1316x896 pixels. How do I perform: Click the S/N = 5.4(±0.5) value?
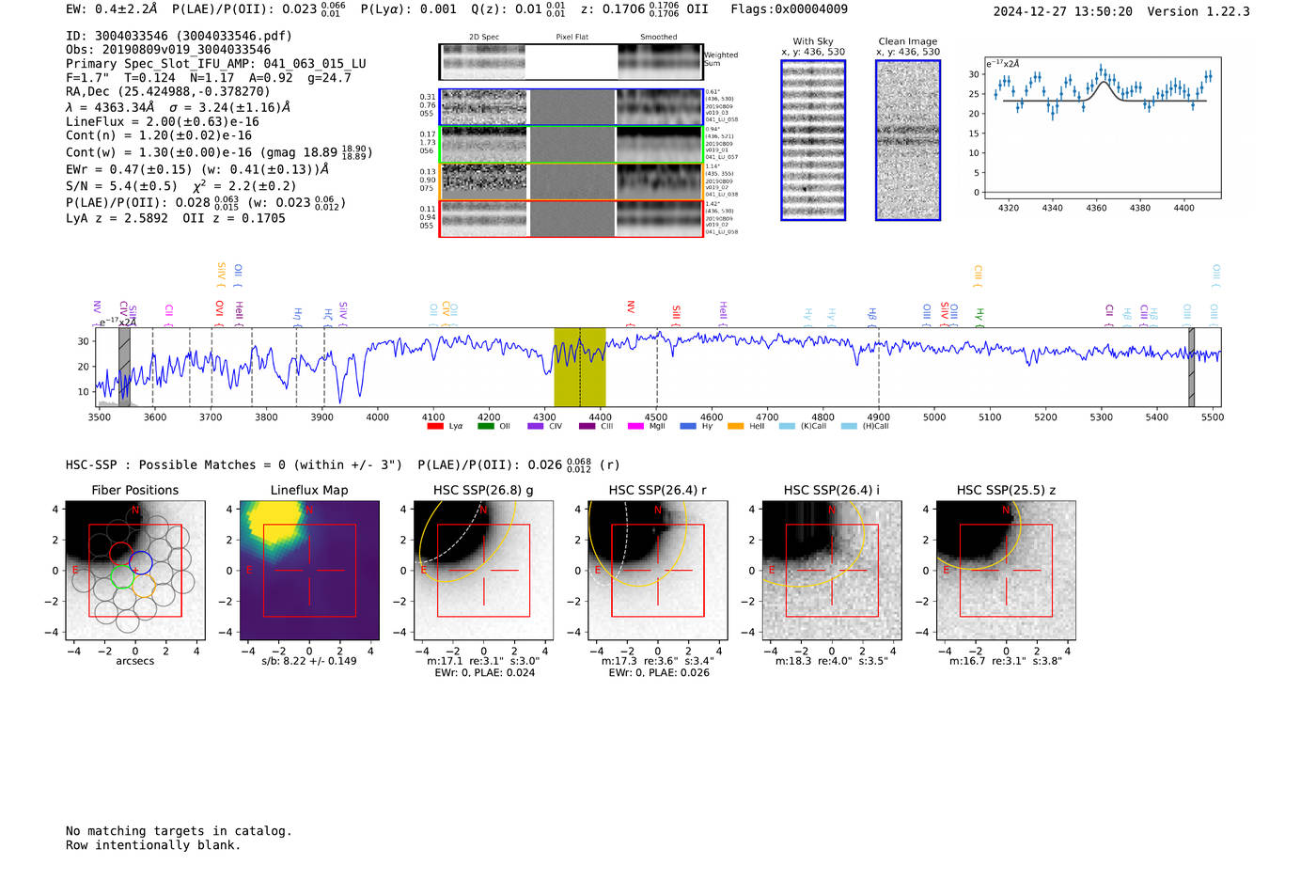121,185
